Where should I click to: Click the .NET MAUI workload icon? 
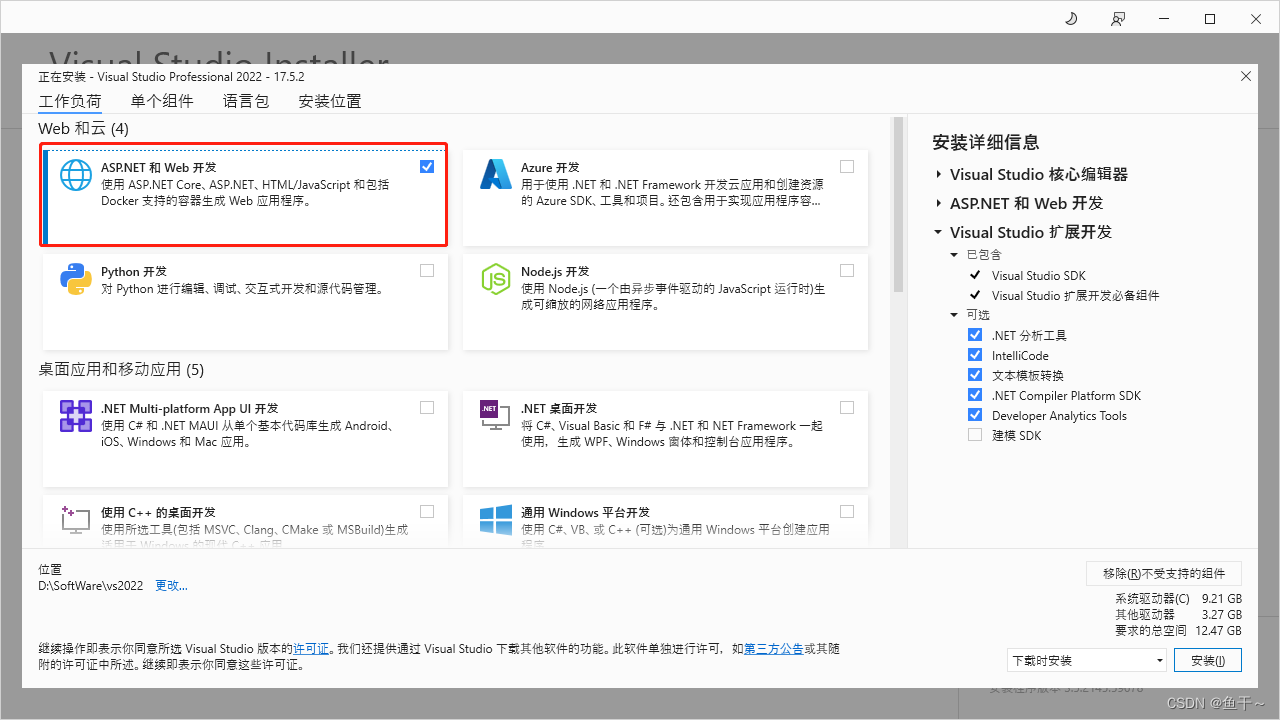(76, 416)
